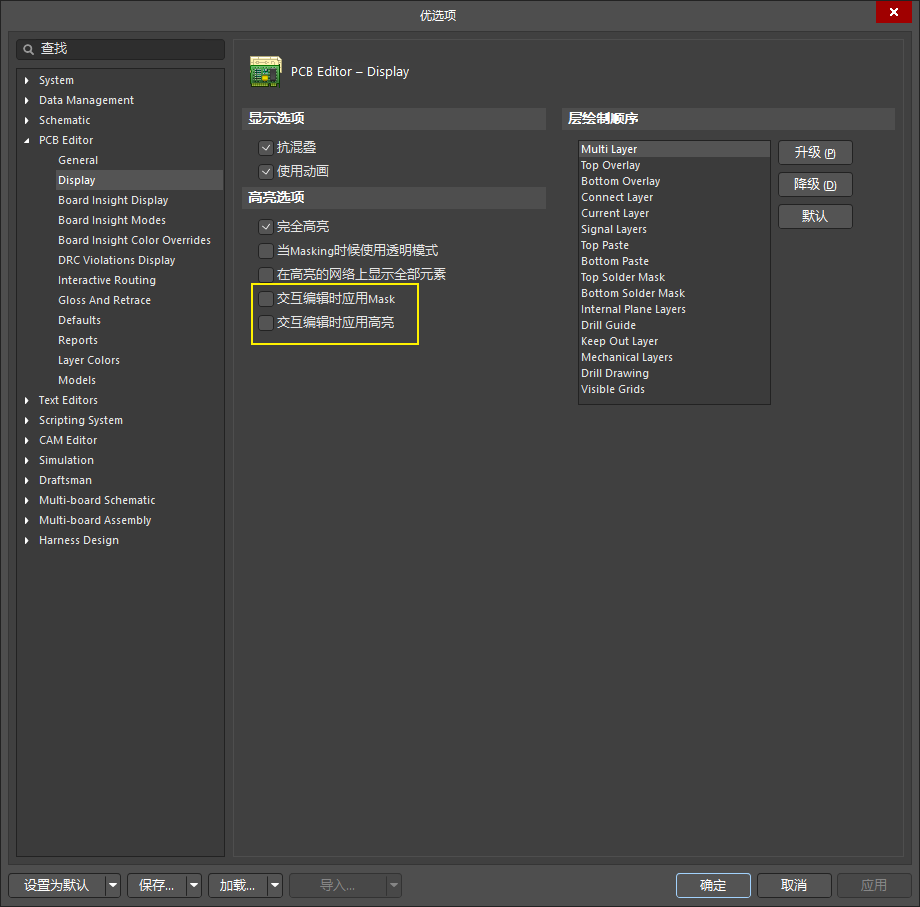
Task: Click the PCB Editor Display page icon
Action: point(264,71)
